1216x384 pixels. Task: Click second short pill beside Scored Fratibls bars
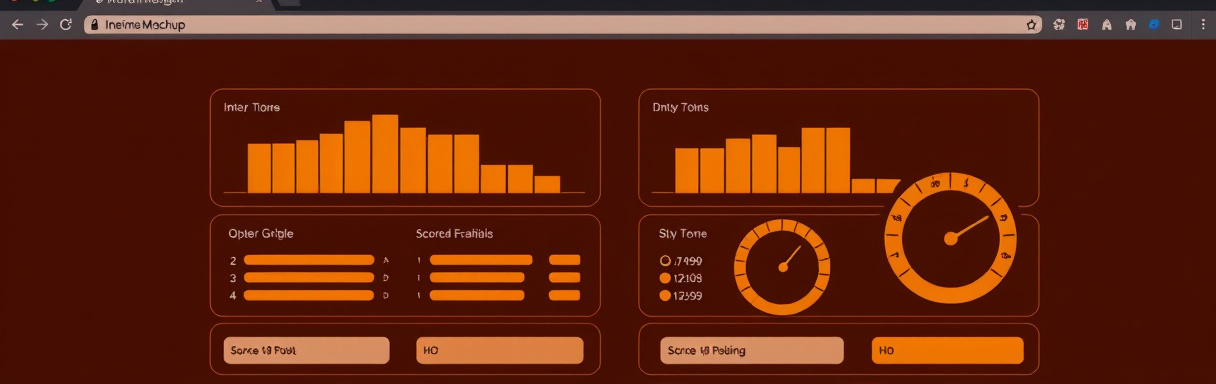coord(565,278)
